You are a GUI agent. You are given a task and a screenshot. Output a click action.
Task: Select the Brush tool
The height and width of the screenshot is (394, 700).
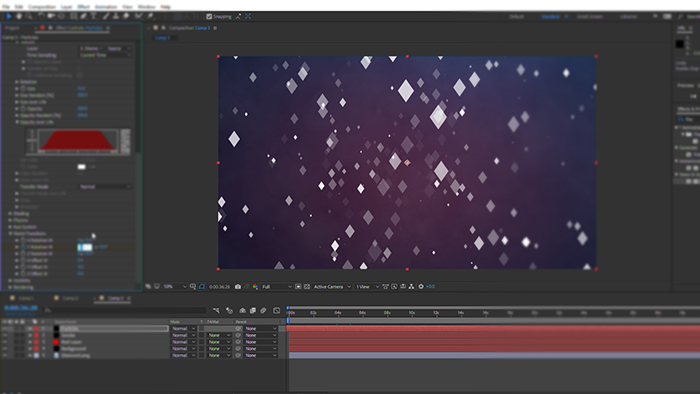tap(106, 16)
